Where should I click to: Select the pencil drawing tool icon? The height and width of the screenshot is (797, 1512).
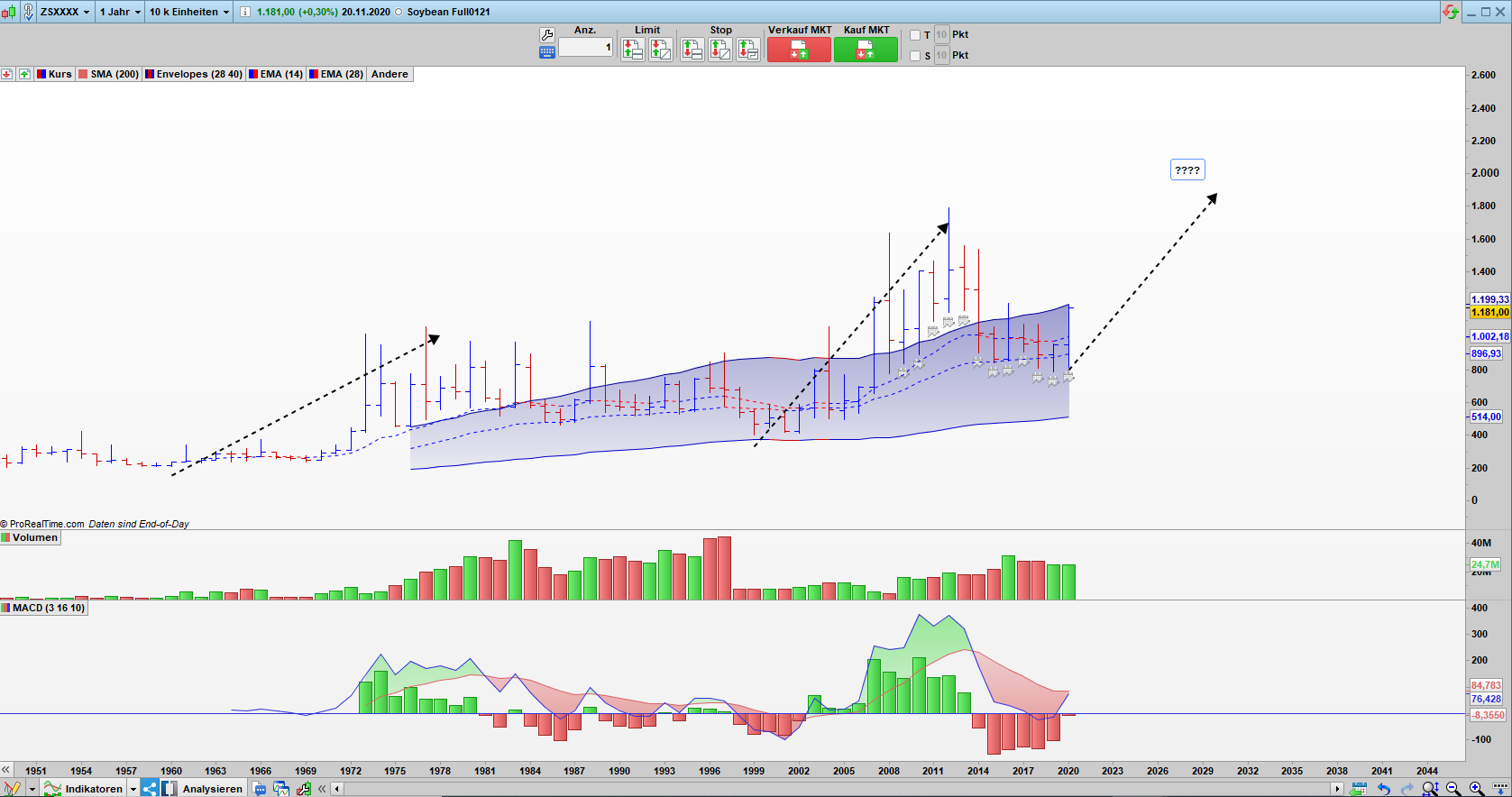pos(12,789)
